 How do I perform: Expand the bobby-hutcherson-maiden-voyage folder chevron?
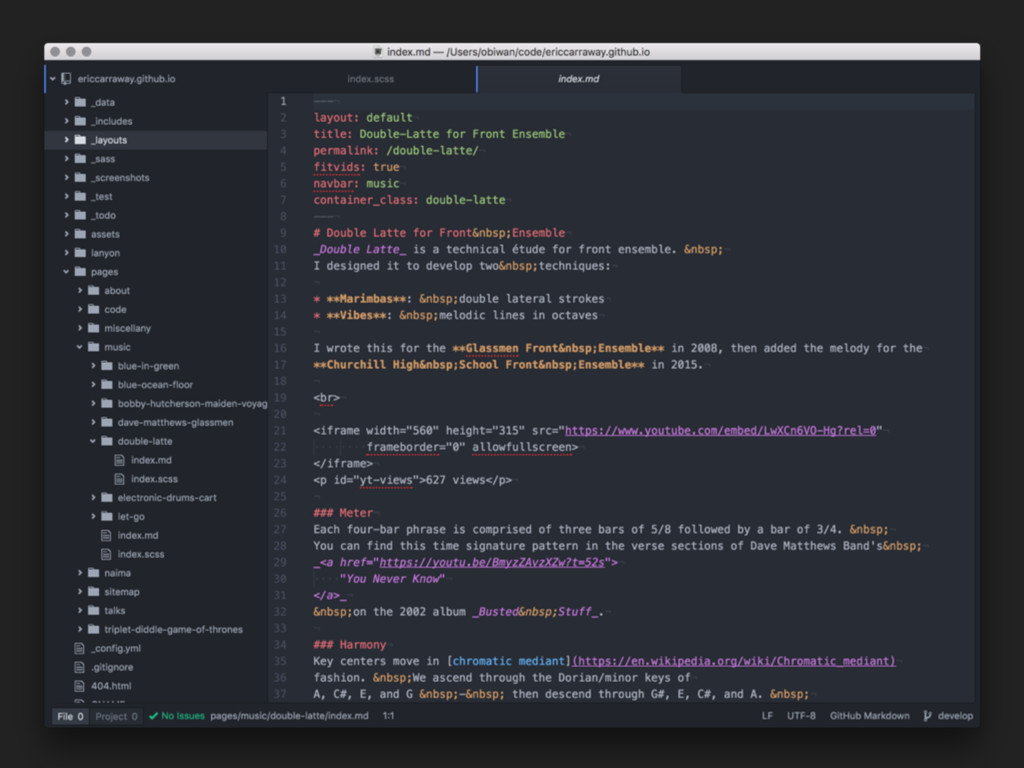93,404
